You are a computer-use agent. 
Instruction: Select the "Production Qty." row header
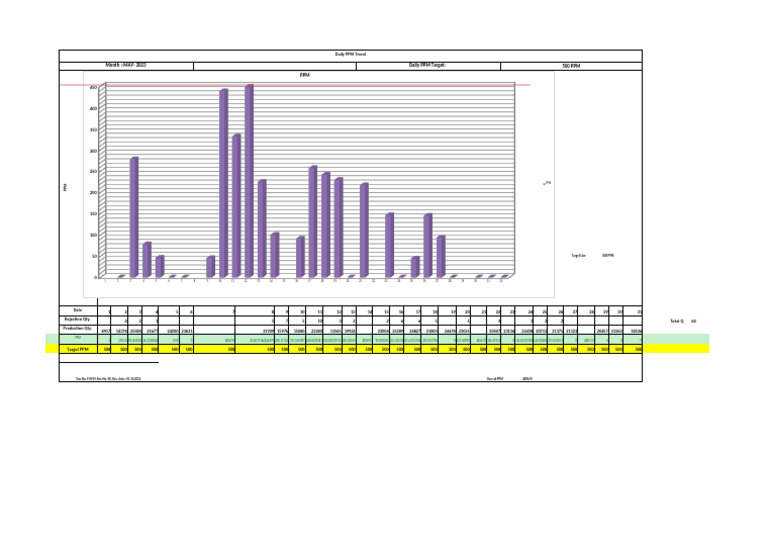click(x=78, y=329)
